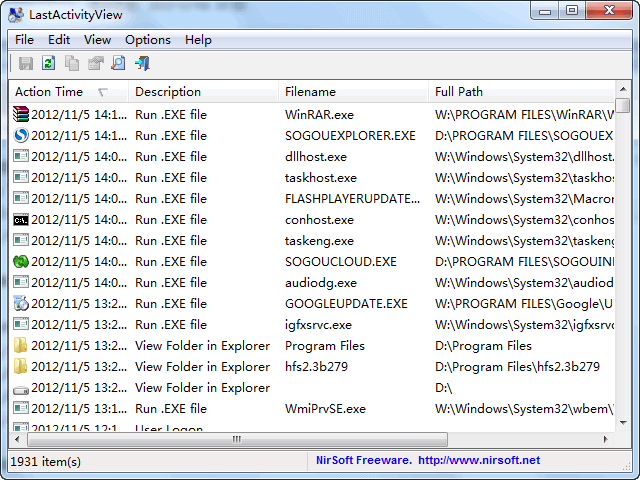Click the horizontal scrollbar left arrow
The width and height of the screenshot is (640, 480).
[x=17, y=439]
